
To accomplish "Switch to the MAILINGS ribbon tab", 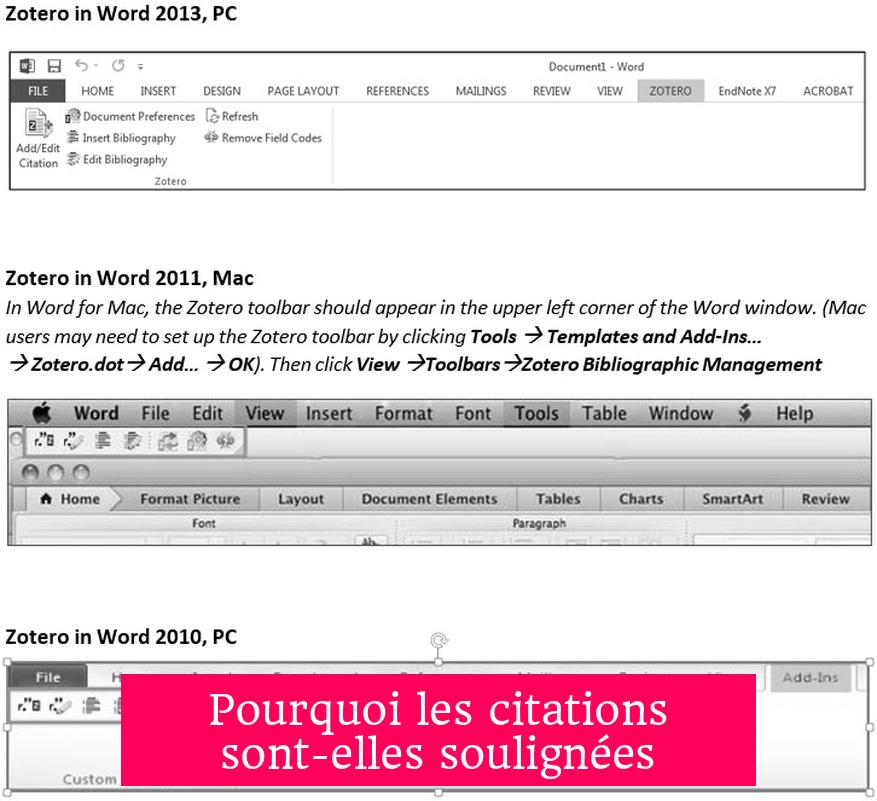I will 480,91.
